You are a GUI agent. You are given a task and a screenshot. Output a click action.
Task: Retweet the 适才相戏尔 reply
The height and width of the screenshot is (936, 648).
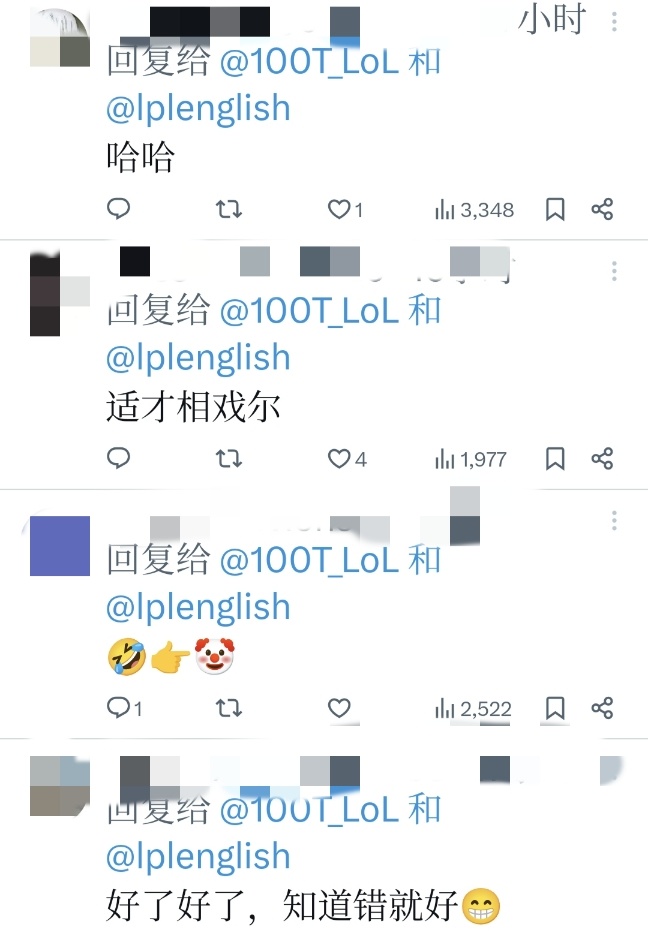coord(228,458)
